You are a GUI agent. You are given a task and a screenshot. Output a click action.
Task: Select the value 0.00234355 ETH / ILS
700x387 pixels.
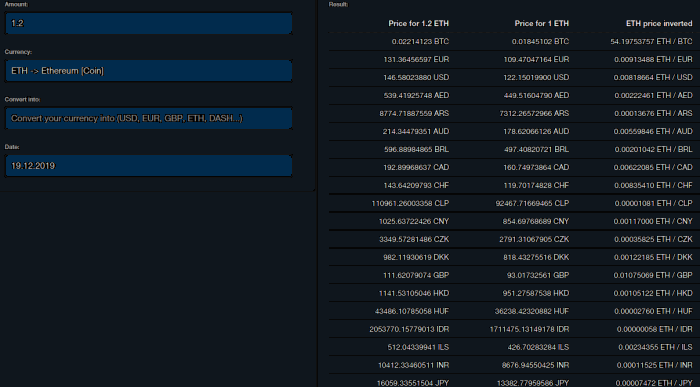pos(655,347)
